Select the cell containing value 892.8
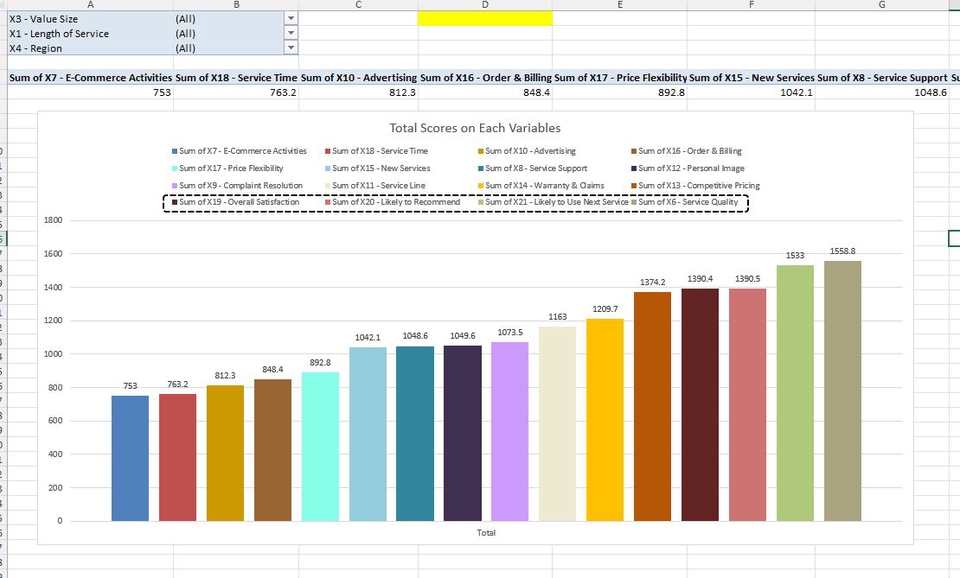960x578 pixels. (x=620, y=92)
